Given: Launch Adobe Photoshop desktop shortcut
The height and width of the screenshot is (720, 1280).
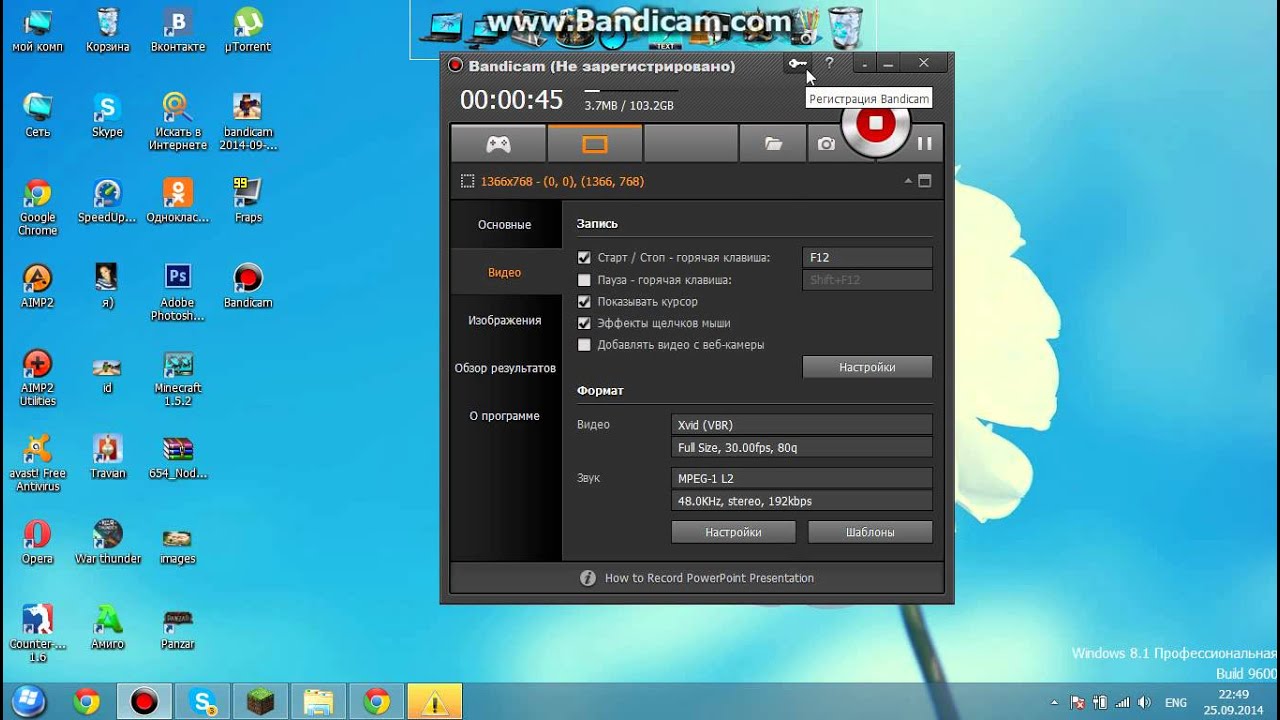Looking at the screenshot, I should [178, 292].
